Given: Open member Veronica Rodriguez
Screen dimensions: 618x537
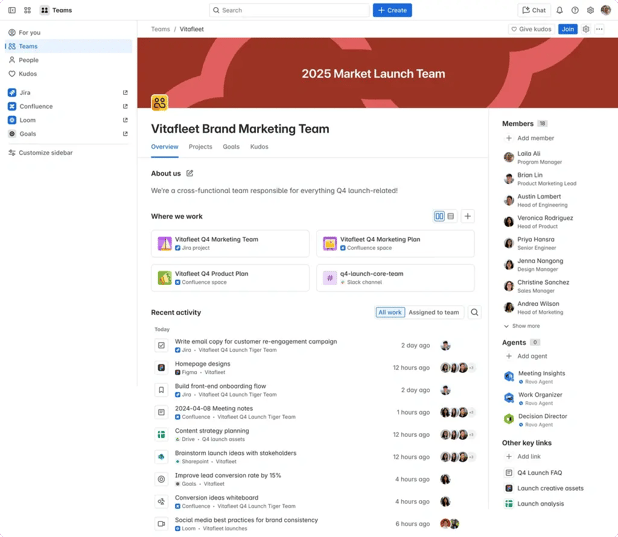Looking at the screenshot, I should pyautogui.click(x=538, y=222).
